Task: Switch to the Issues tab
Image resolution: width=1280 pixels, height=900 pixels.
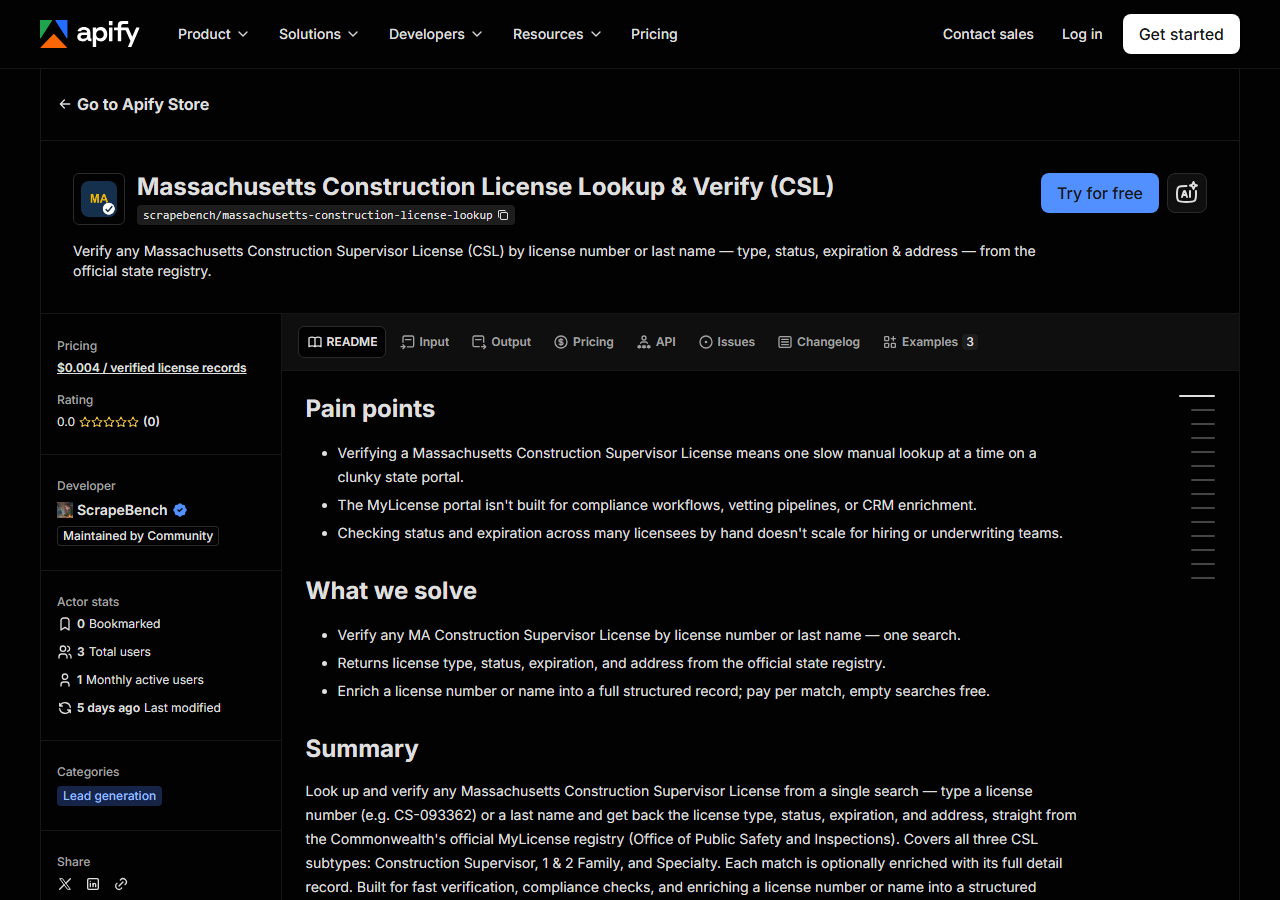Action: pos(727,342)
